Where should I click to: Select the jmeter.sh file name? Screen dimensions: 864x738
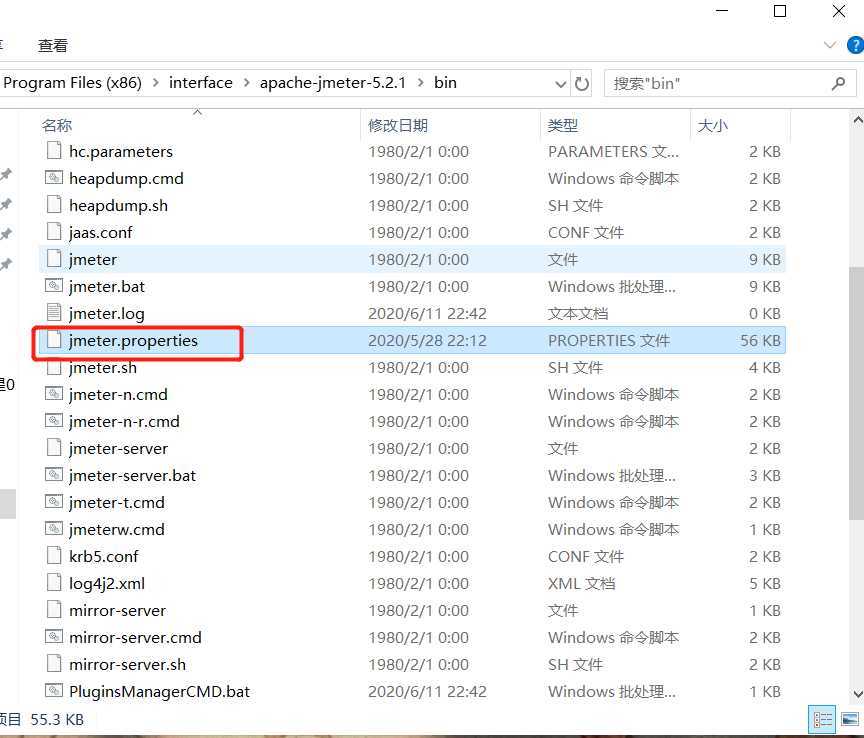102,367
